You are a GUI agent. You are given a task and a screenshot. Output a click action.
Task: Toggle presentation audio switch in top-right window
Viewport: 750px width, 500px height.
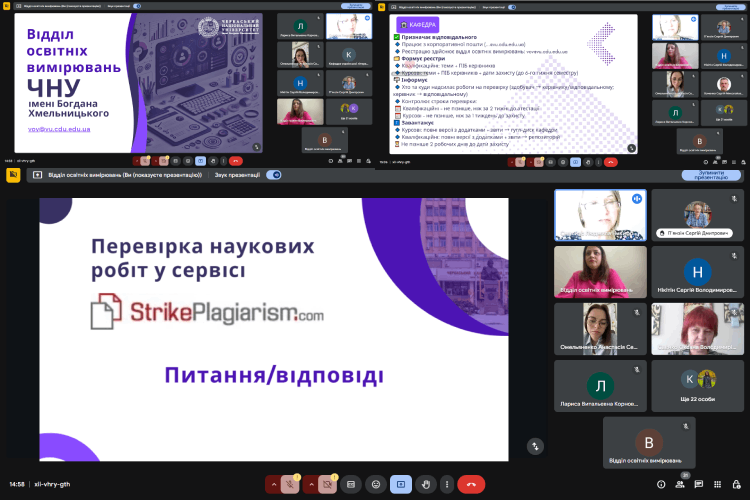(x=512, y=7)
